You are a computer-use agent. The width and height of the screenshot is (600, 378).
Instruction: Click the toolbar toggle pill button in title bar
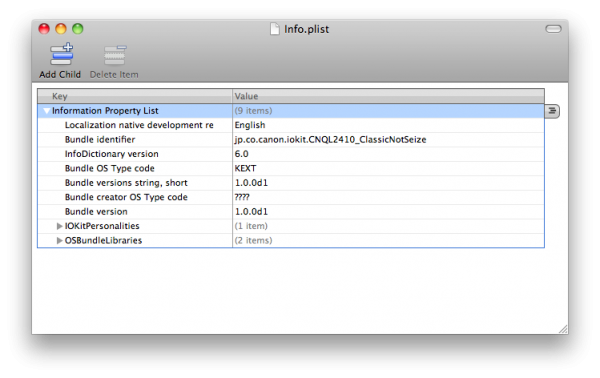[553, 29]
